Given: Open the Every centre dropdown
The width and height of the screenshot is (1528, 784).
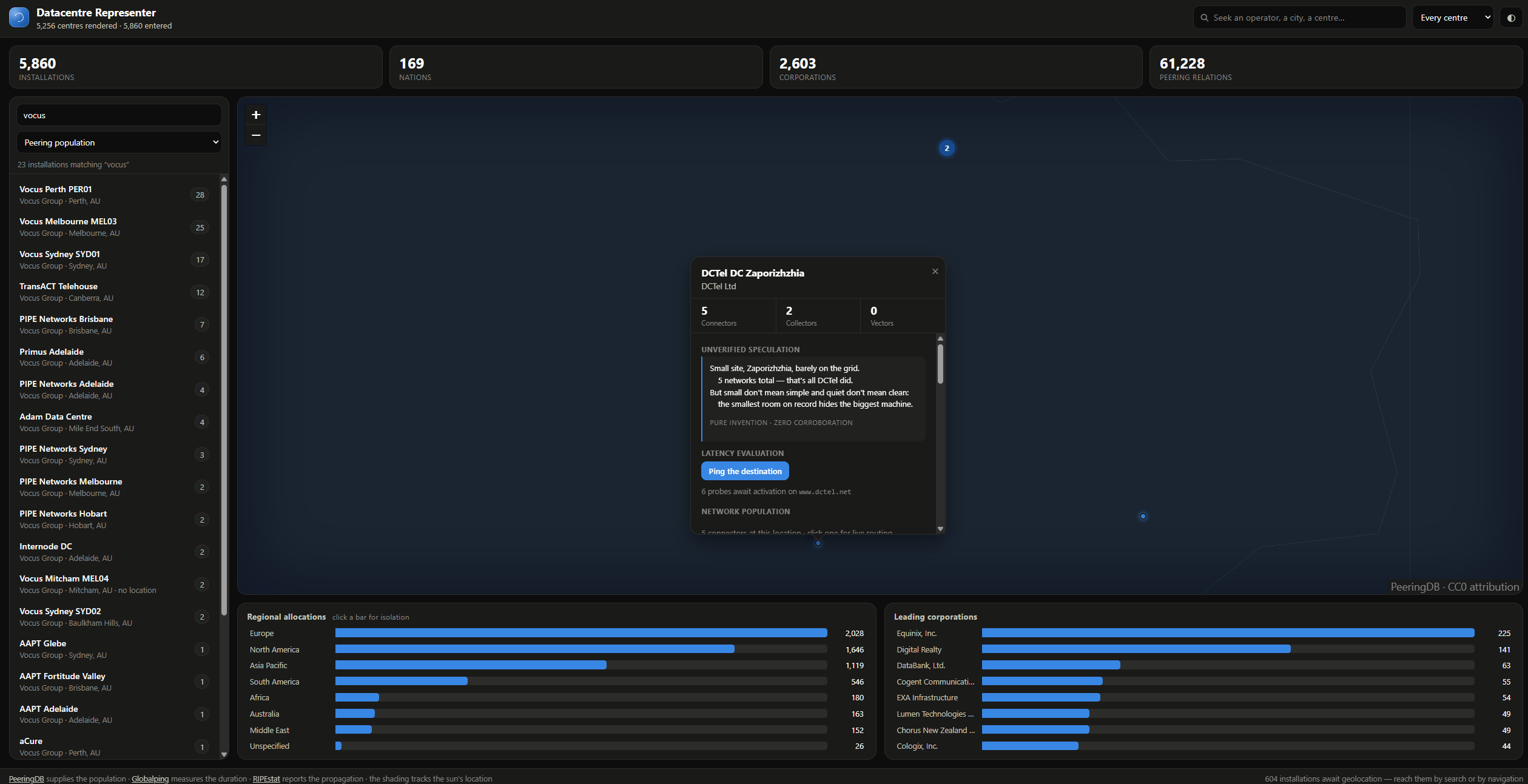Looking at the screenshot, I should pos(1453,18).
